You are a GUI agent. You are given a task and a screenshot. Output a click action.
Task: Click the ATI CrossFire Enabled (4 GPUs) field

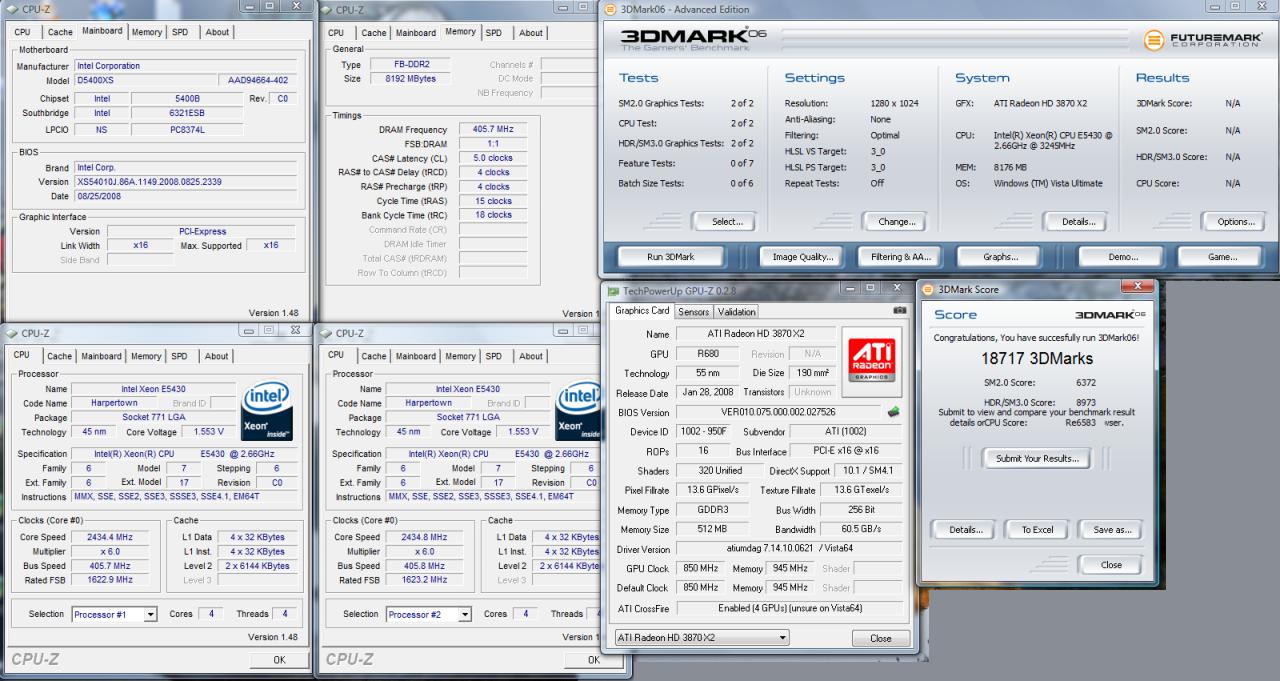pyautogui.click(x=790, y=608)
